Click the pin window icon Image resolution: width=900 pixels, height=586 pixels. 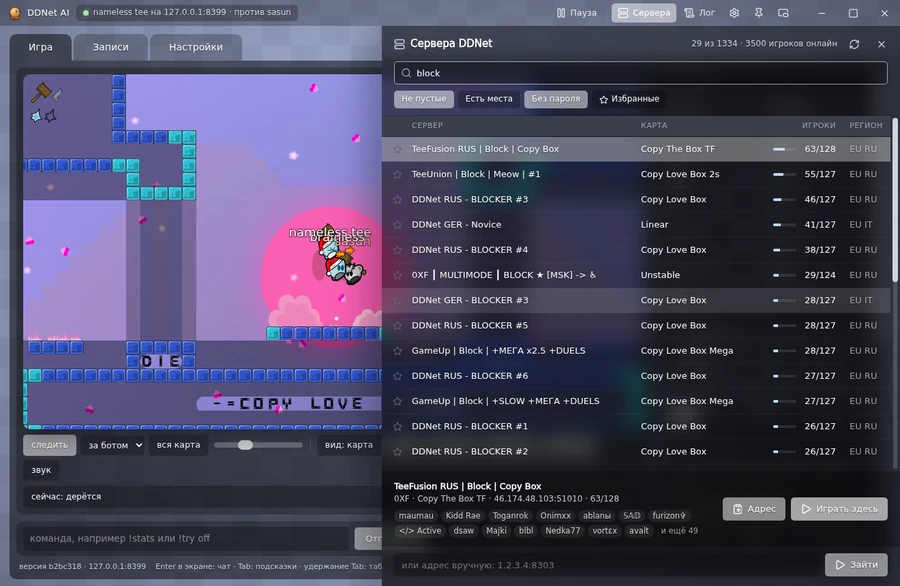coord(759,13)
